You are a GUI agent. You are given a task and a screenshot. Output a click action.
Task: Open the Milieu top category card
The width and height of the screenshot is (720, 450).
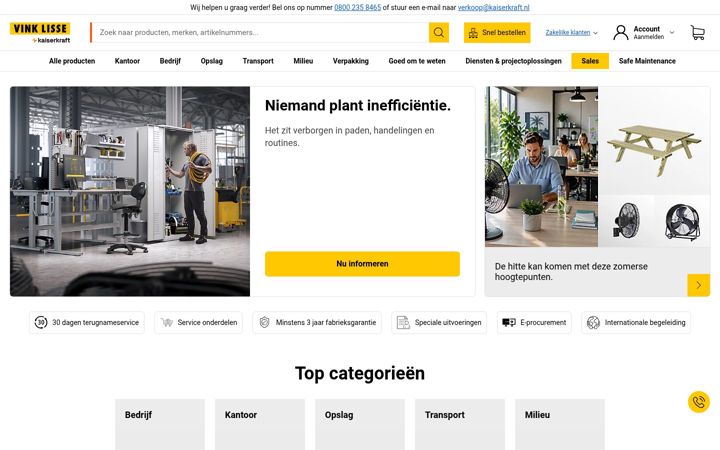pyautogui.click(x=560, y=424)
